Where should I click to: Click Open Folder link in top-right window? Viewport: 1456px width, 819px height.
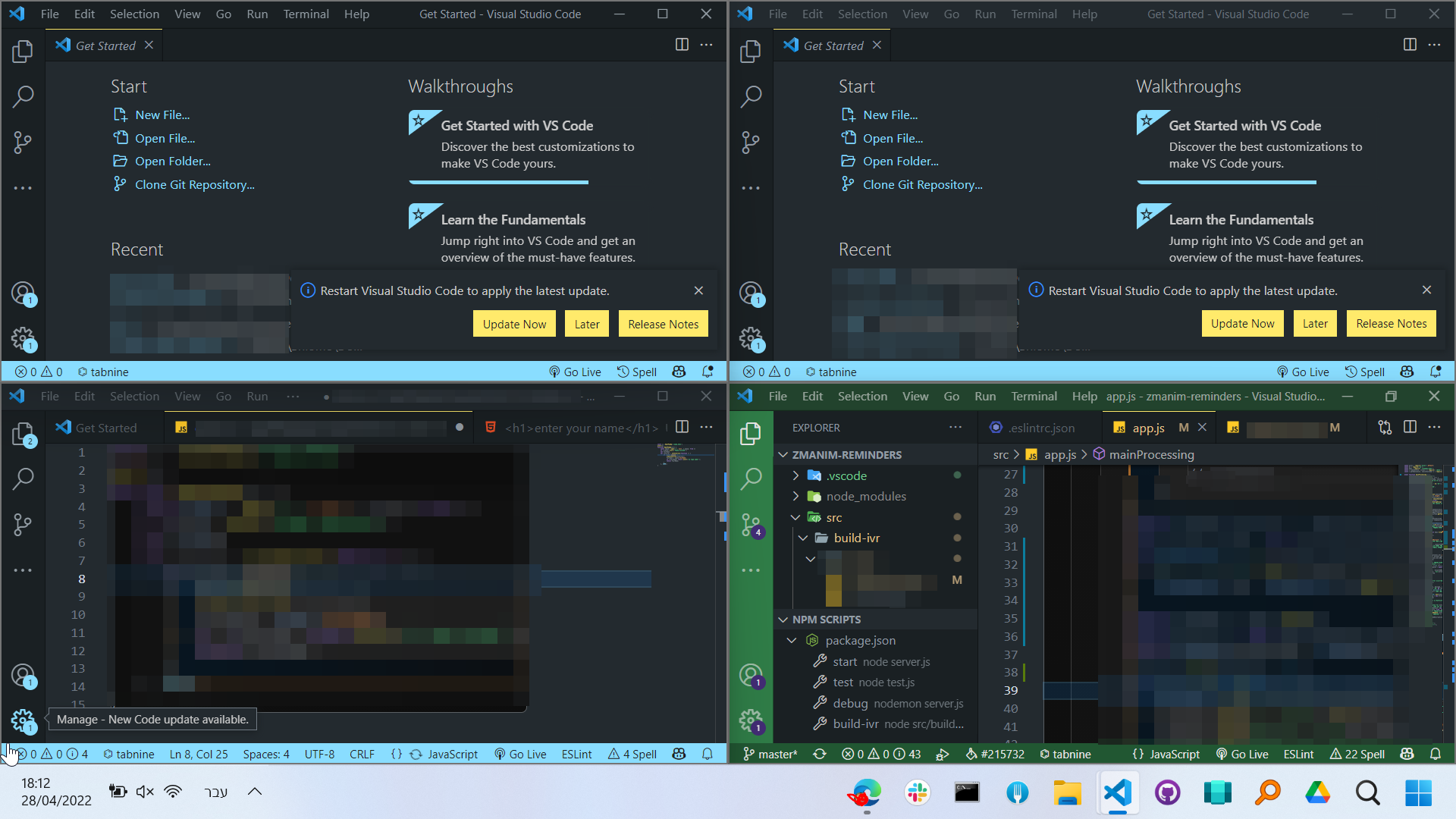point(900,161)
